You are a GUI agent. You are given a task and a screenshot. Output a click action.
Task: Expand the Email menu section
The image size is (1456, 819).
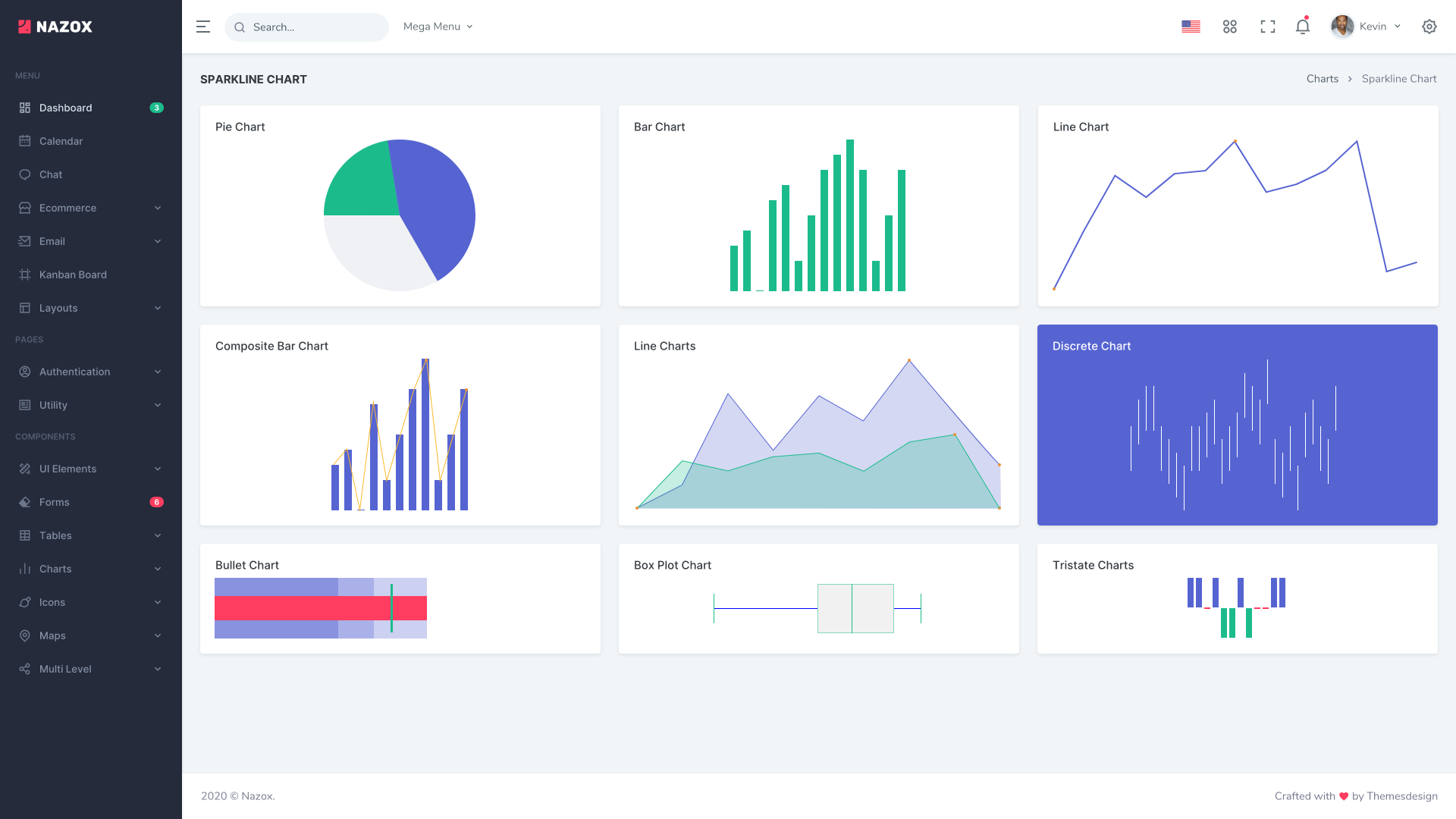pyautogui.click(x=90, y=241)
